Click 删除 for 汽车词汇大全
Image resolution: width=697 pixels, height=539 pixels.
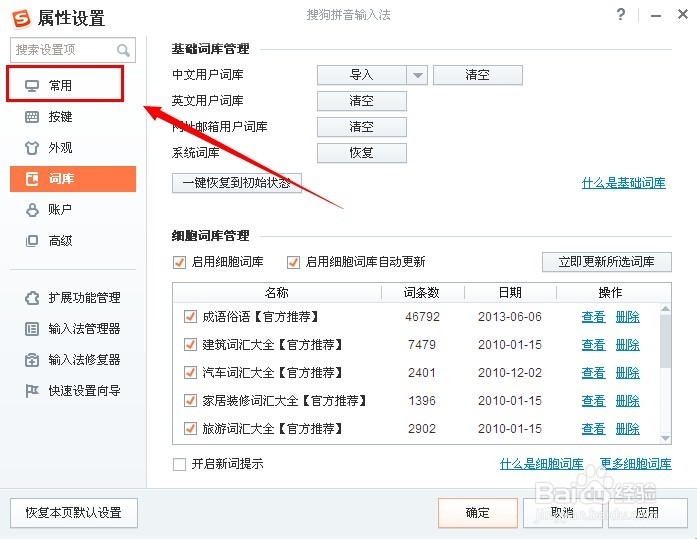627,373
